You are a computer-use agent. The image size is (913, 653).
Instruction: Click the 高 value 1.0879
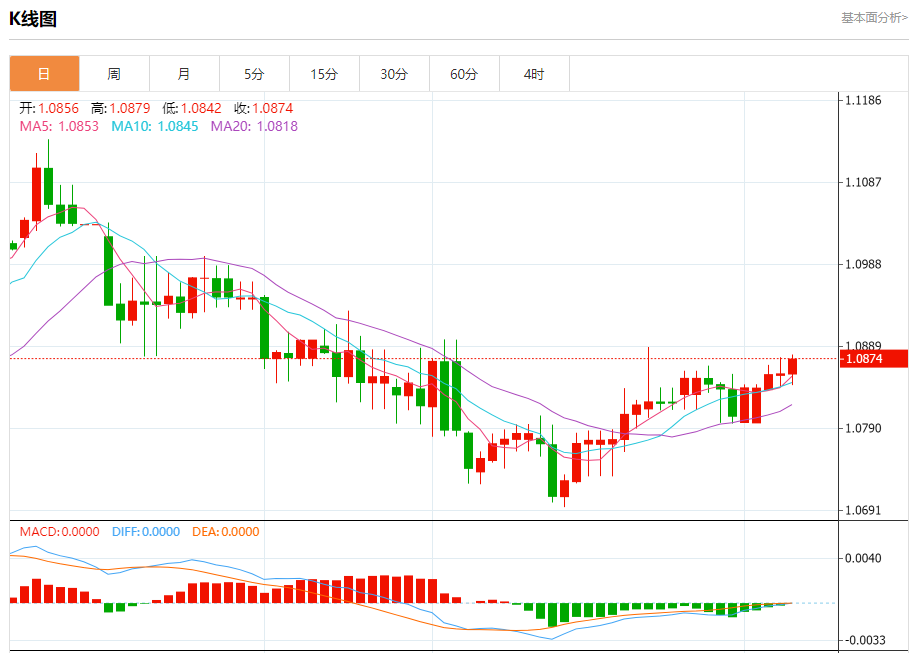pos(129,108)
